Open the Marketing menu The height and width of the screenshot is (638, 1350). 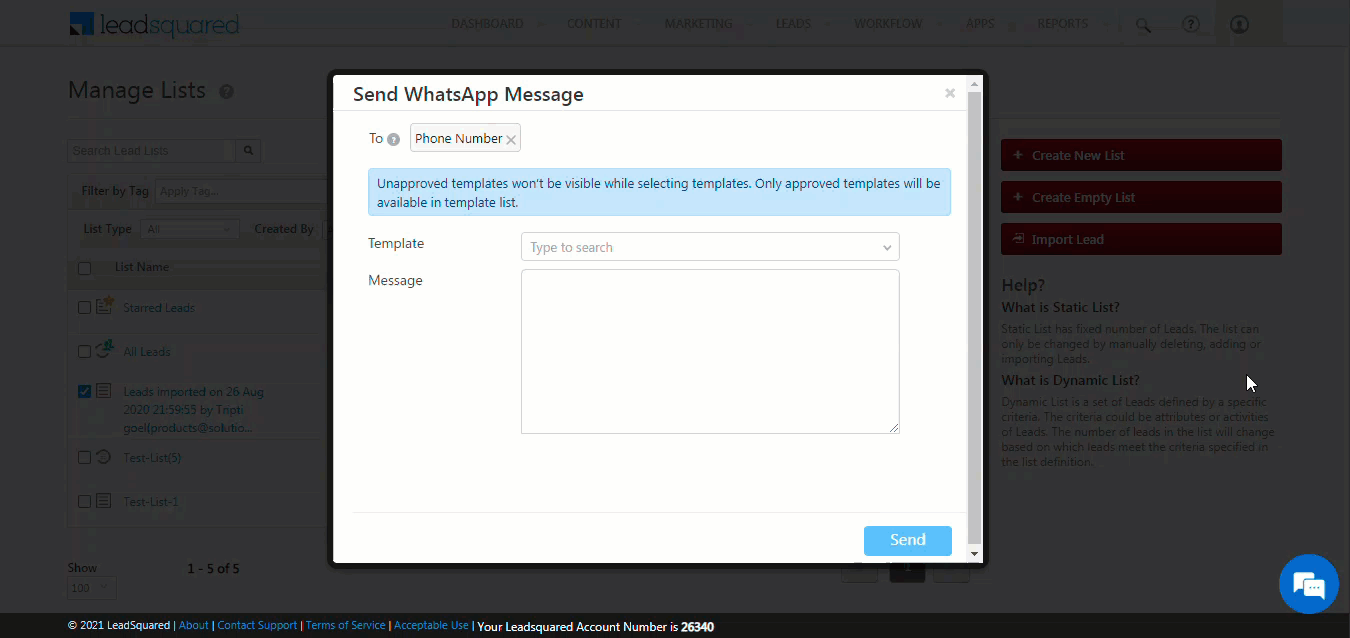(x=698, y=24)
